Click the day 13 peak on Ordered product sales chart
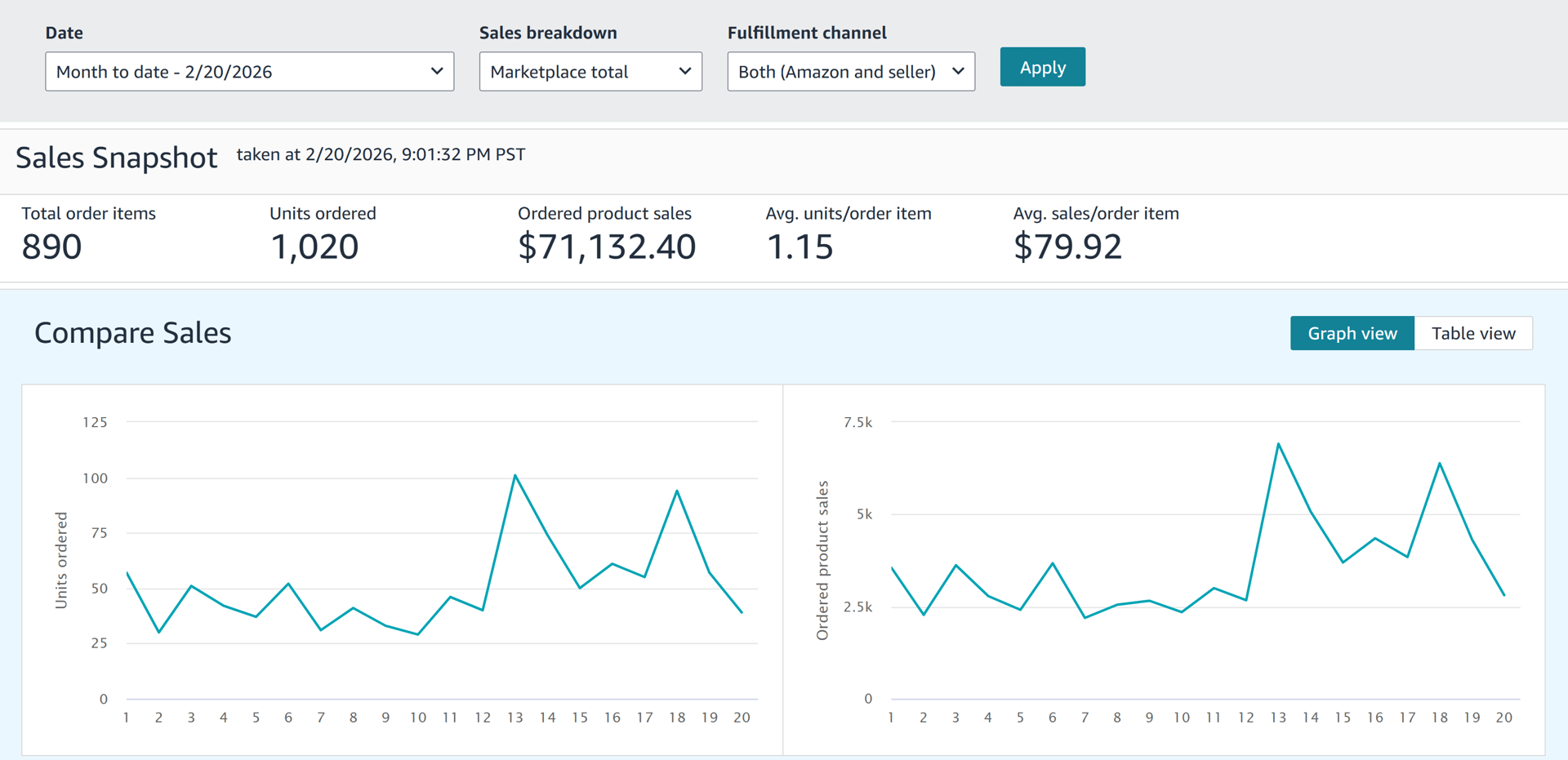 1278,444
